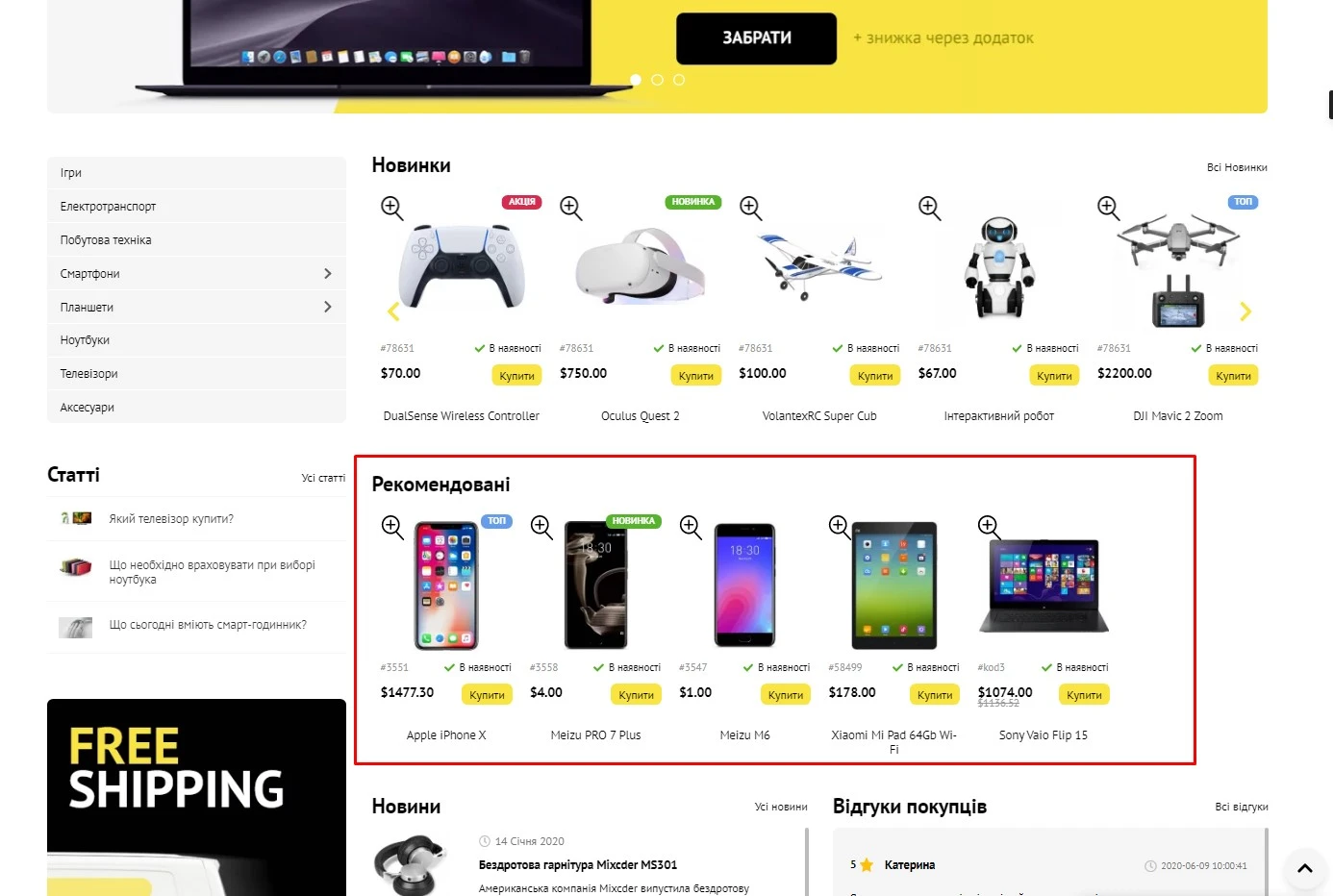This screenshot has height=896, width=1333.
Task: Open the Ноутбуки category
Action: (196, 340)
